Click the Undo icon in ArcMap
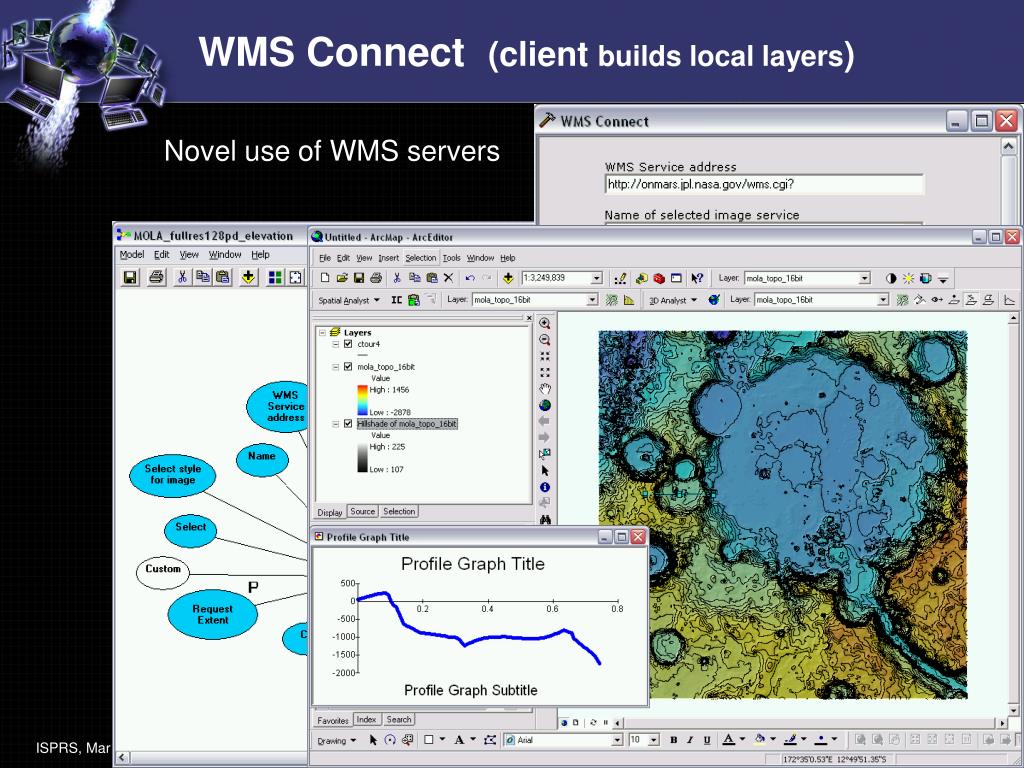1024x768 pixels. coord(470,278)
